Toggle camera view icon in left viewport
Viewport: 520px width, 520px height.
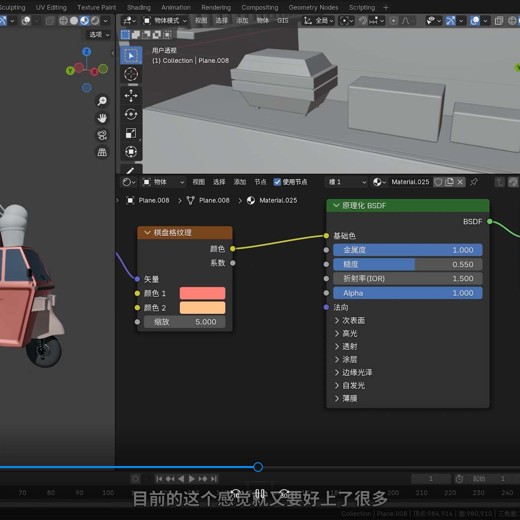pyautogui.click(x=102, y=135)
